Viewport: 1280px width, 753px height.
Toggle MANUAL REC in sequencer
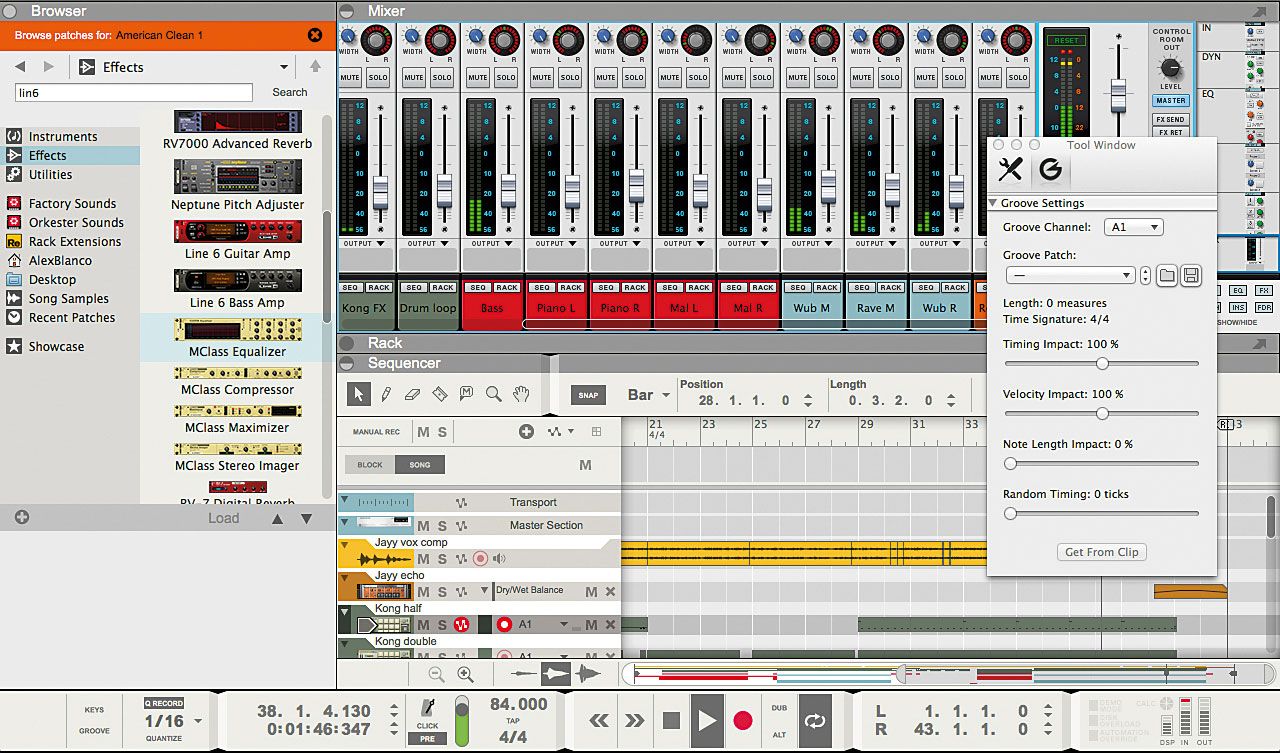[x=375, y=432]
